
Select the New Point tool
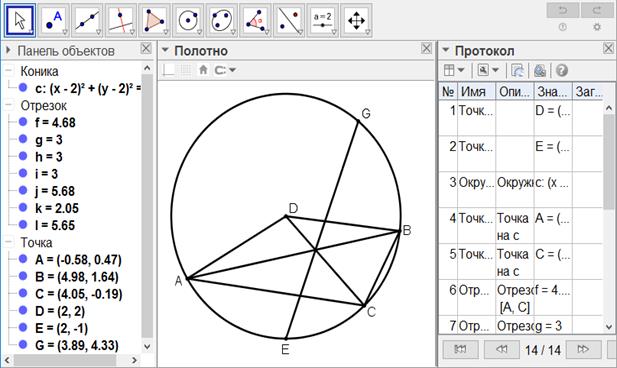[x=54, y=20]
